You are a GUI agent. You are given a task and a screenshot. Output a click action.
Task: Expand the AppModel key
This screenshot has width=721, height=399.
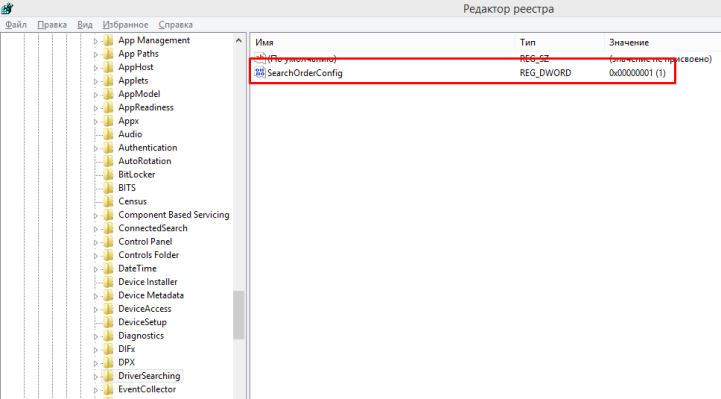tap(96, 95)
